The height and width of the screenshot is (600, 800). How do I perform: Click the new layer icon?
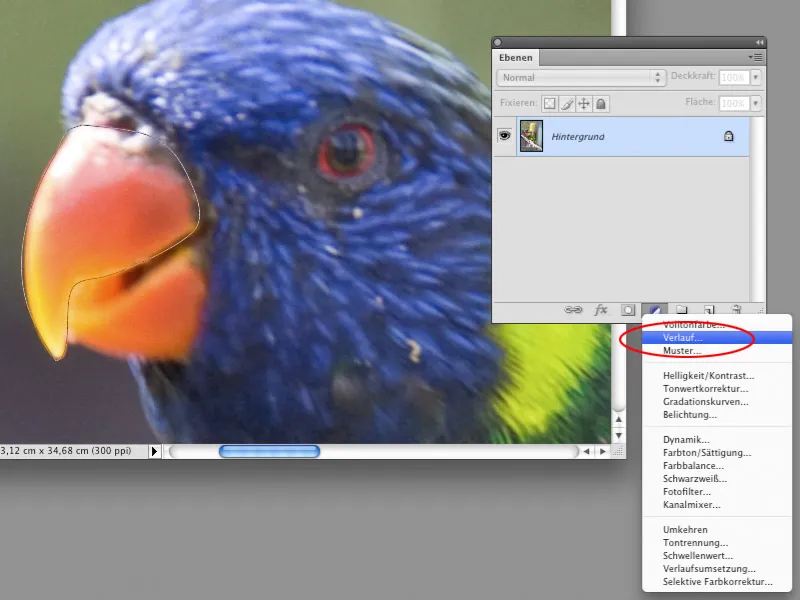pyautogui.click(x=710, y=310)
